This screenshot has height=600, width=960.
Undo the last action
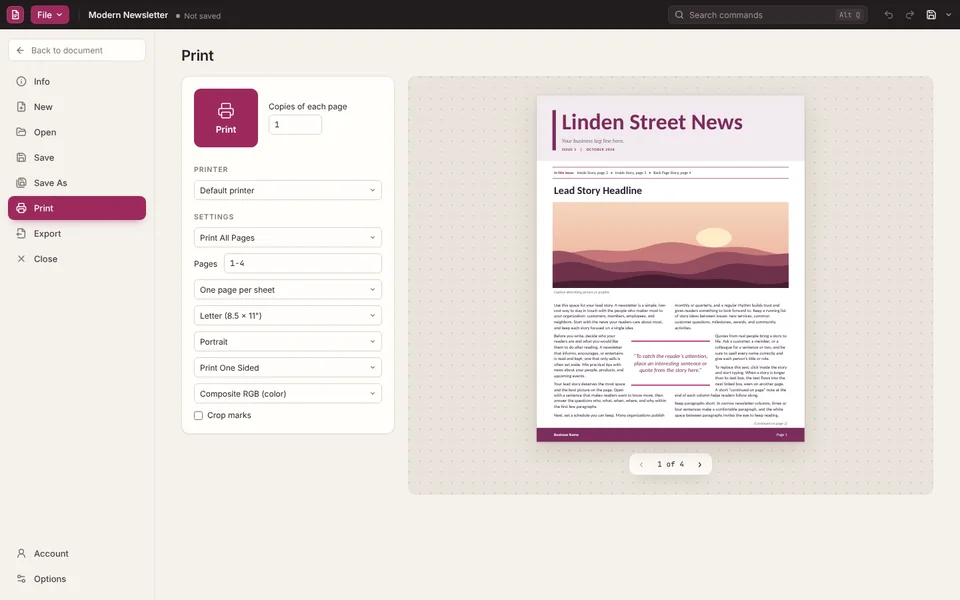pos(888,15)
